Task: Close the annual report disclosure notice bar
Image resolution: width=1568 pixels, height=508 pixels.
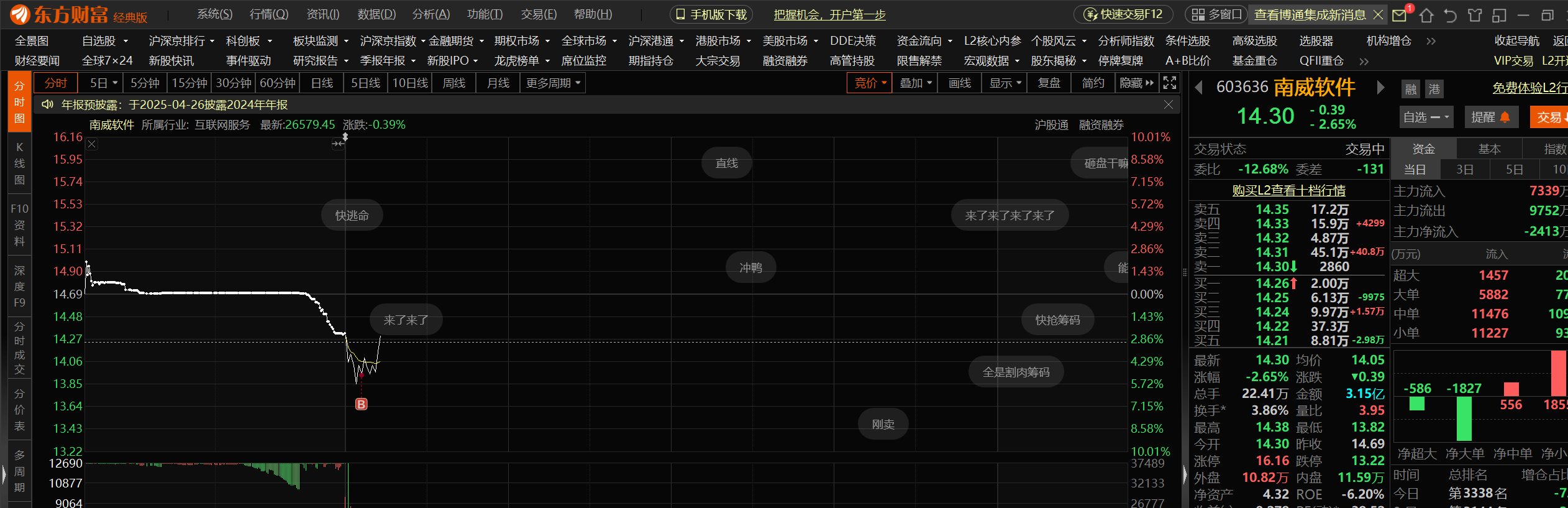Action: [1168, 104]
